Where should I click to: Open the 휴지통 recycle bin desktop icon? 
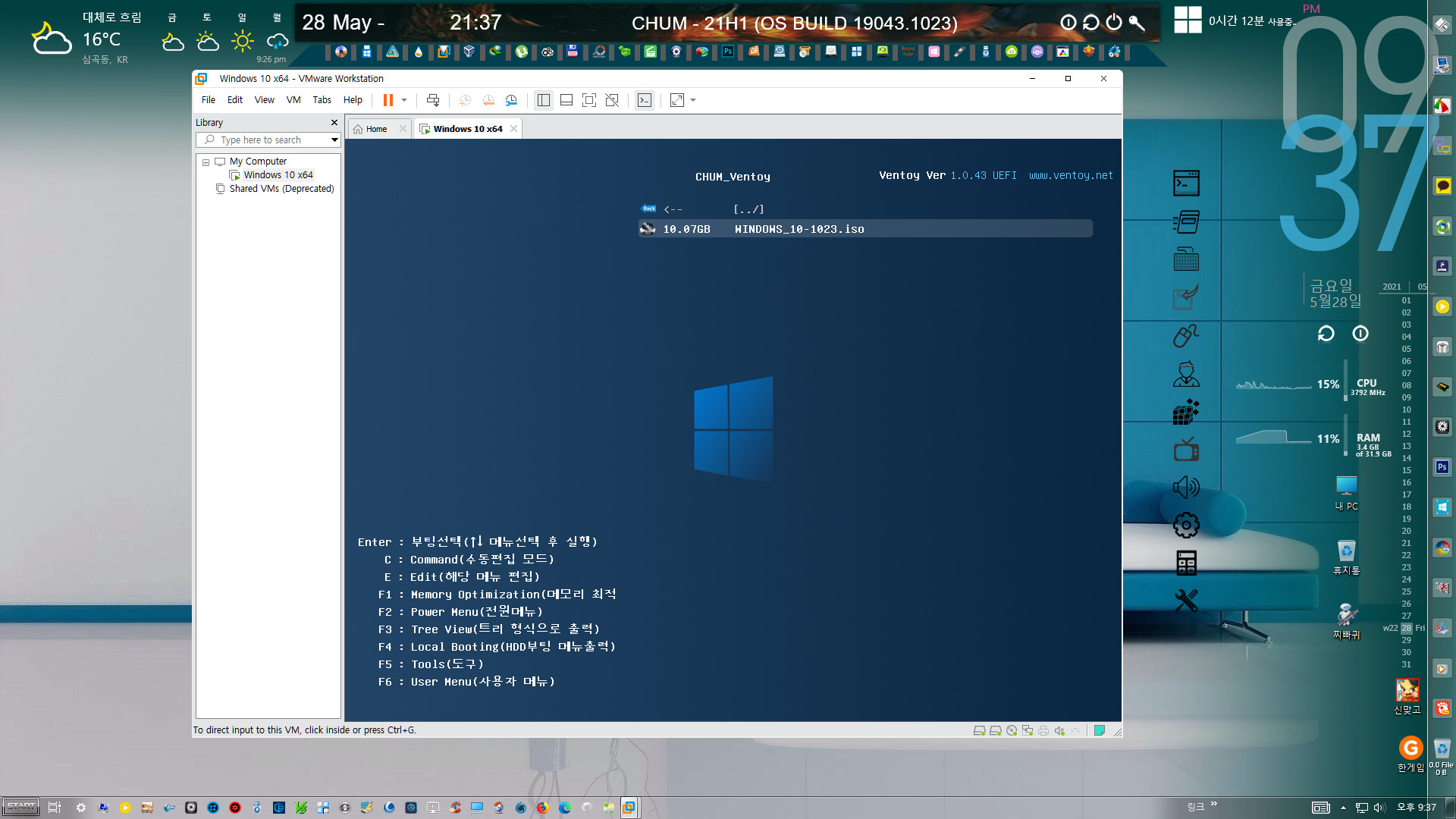point(1346,557)
